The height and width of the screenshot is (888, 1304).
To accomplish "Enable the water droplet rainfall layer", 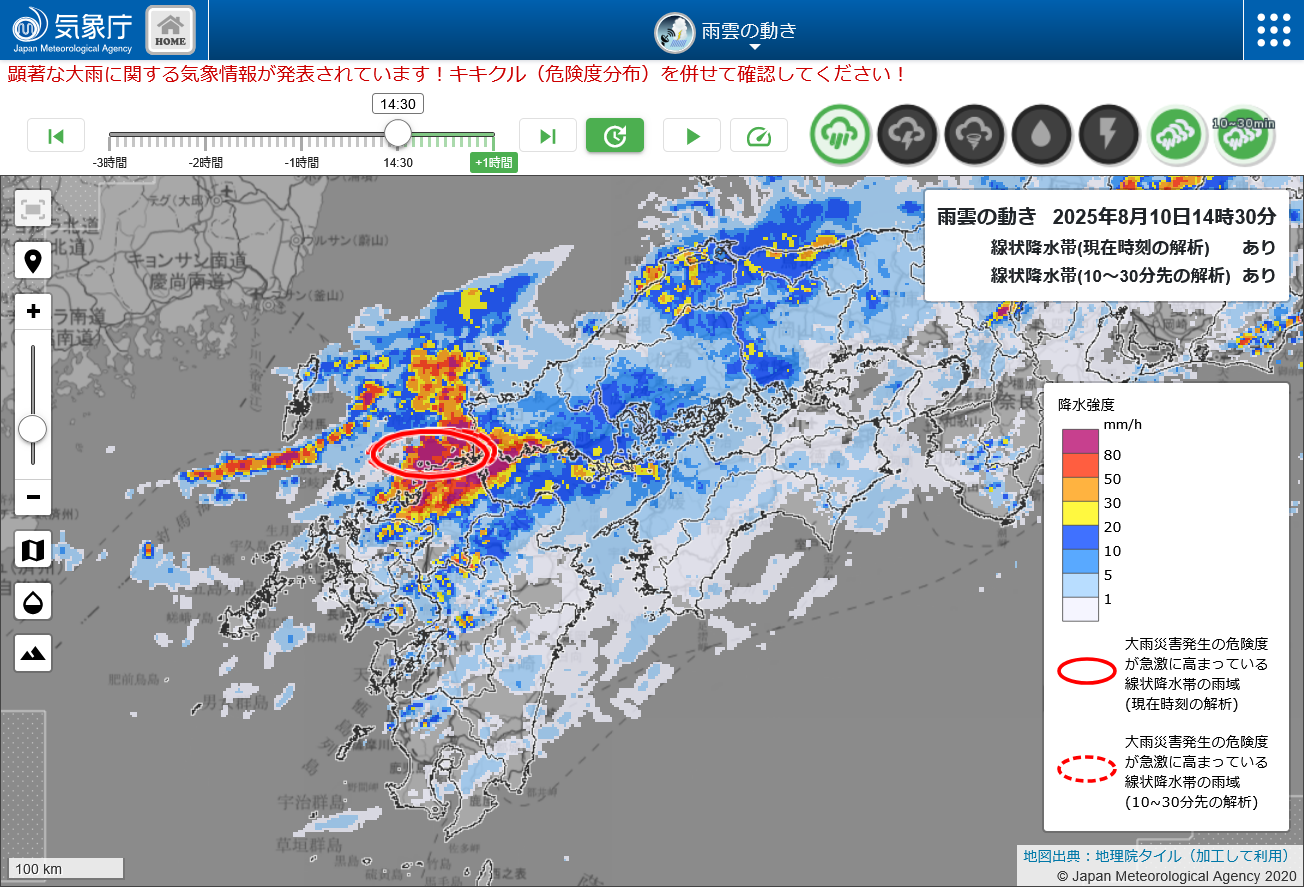I will (x=1042, y=134).
